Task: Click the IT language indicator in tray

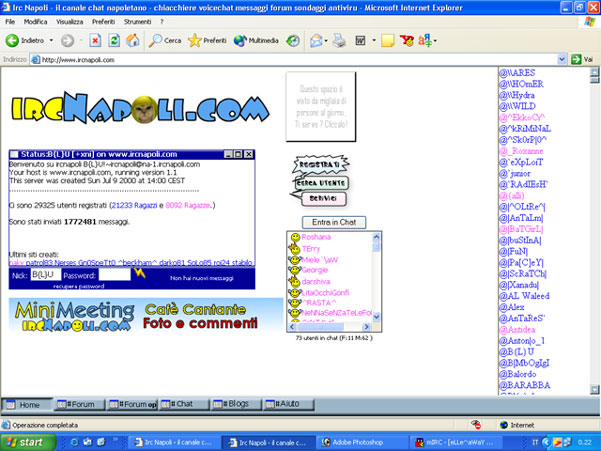Action: click(535, 443)
